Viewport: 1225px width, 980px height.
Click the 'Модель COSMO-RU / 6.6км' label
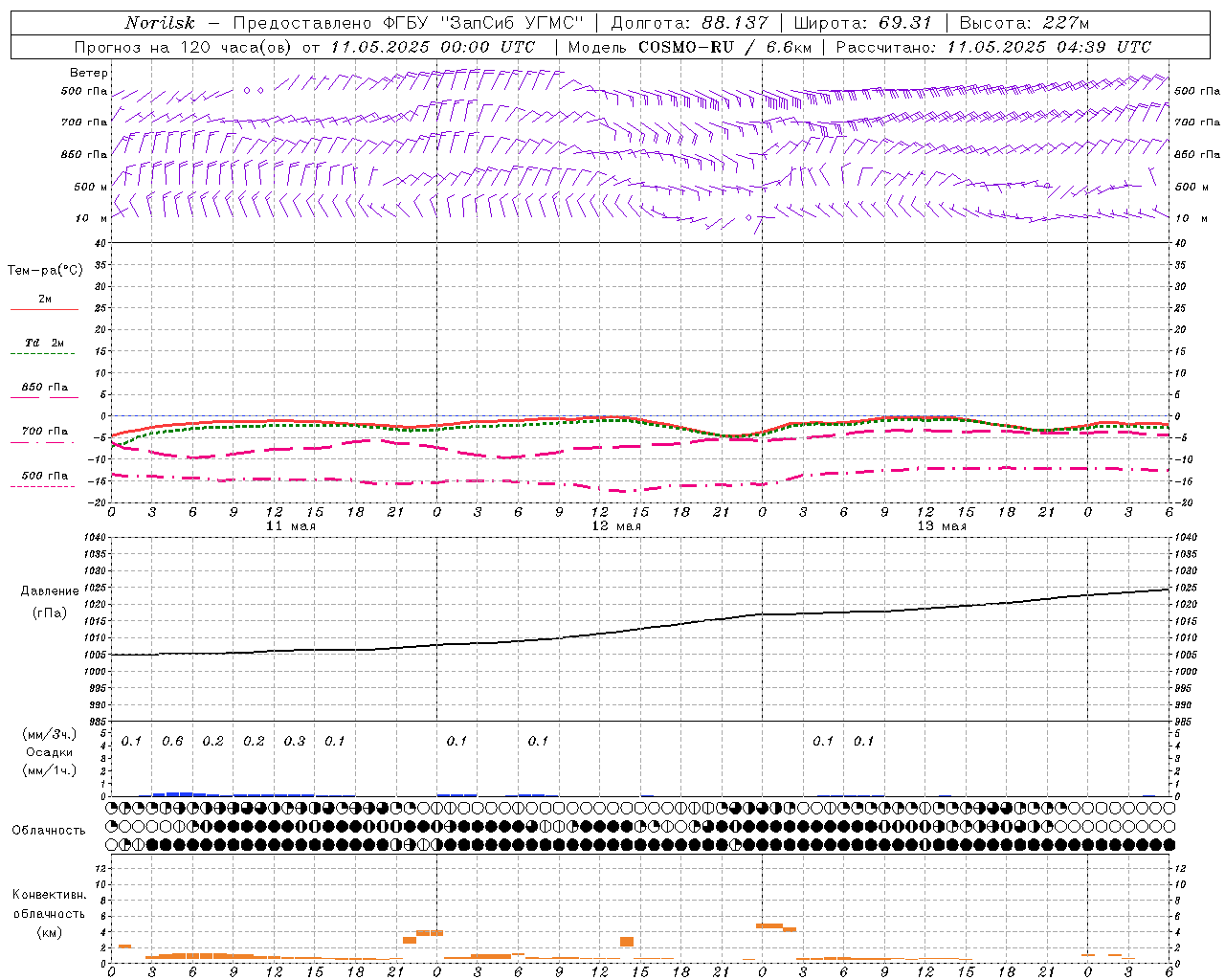coord(690,47)
